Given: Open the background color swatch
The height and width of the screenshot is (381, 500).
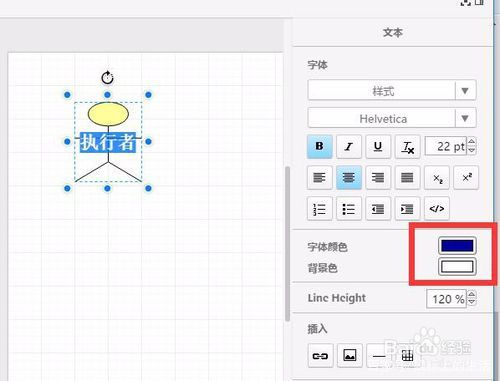Looking at the screenshot, I should point(457,267).
